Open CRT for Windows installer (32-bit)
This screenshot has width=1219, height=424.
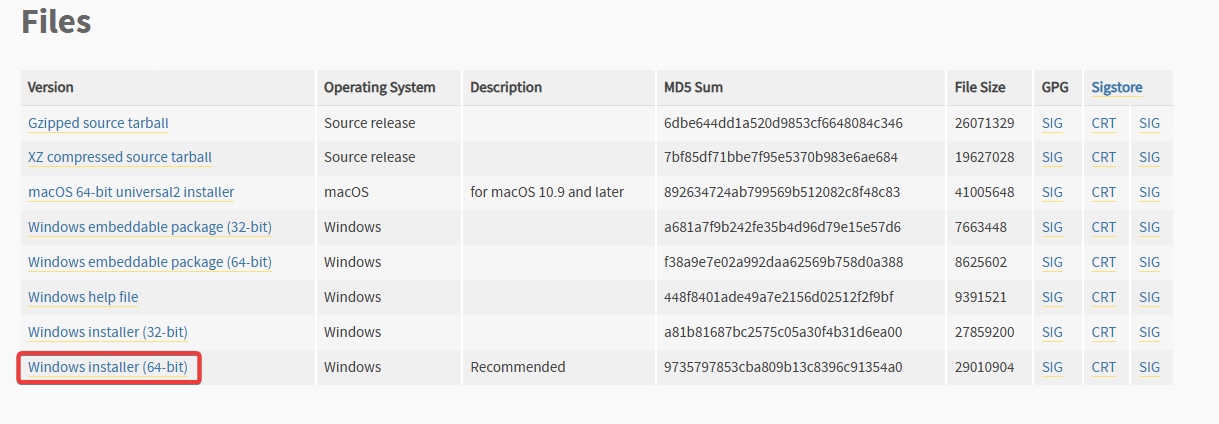coord(1104,332)
